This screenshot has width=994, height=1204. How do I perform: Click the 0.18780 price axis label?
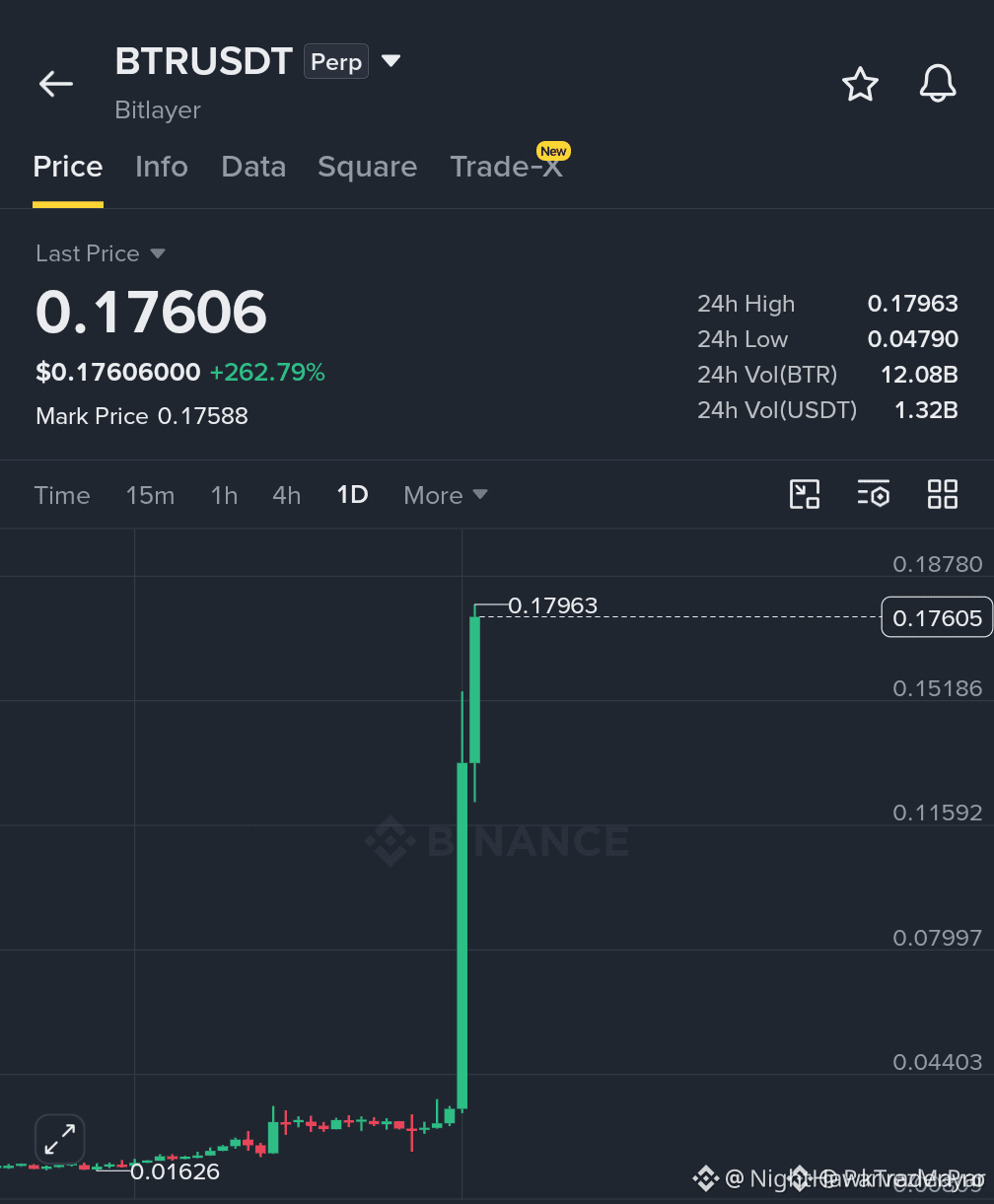[938, 564]
